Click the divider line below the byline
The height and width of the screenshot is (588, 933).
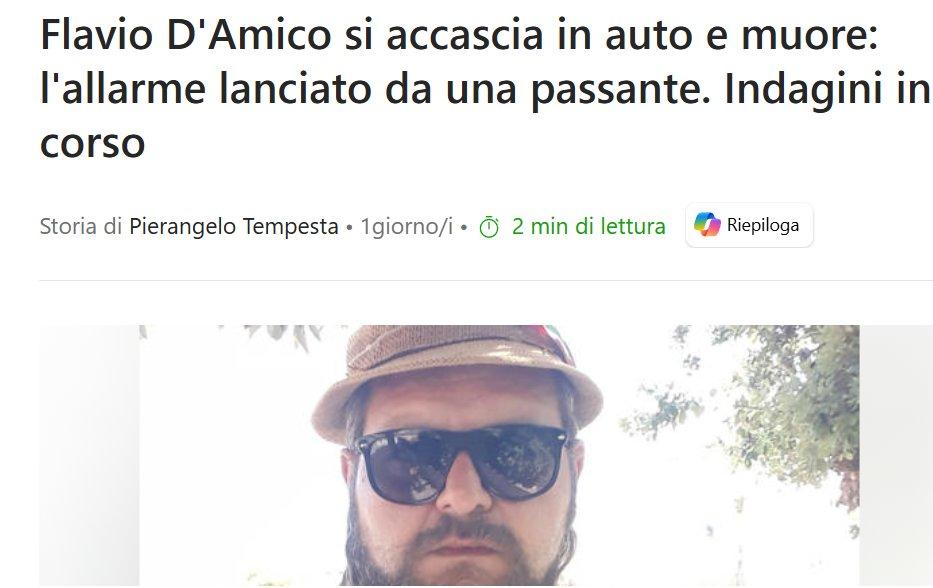click(486, 280)
